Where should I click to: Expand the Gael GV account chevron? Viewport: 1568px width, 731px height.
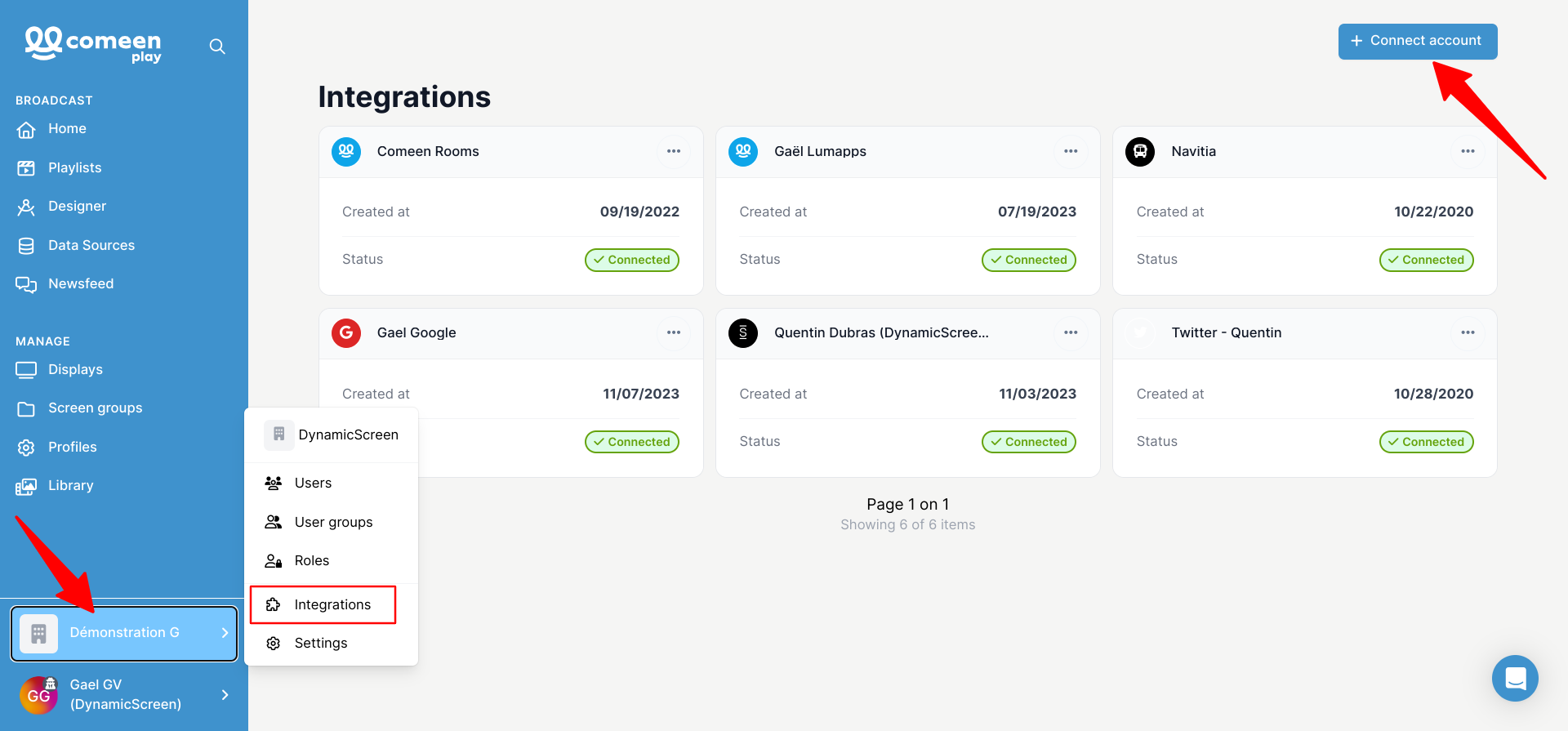tap(225, 695)
